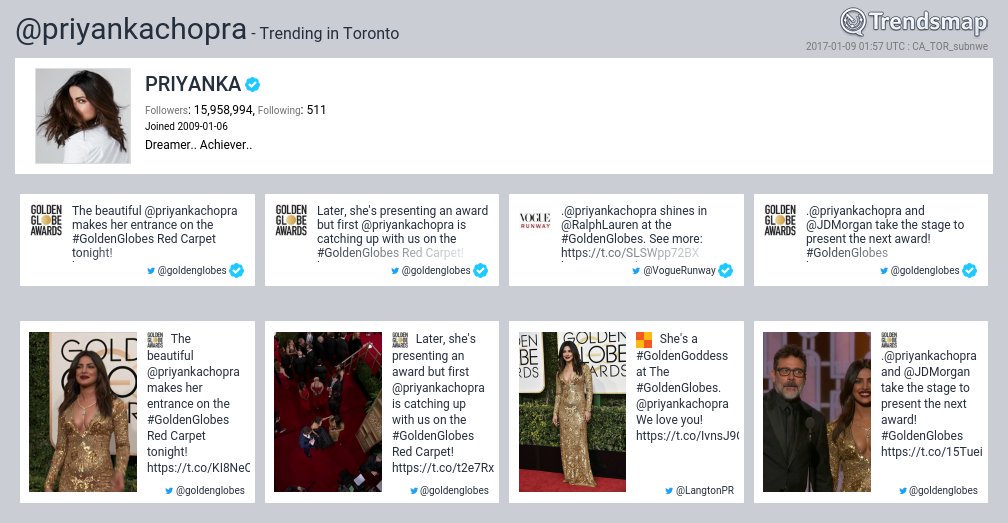The image size is (1008, 523).
Task: Click Twitter bird icon beside @LangtonPR
Action: tap(669, 491)
